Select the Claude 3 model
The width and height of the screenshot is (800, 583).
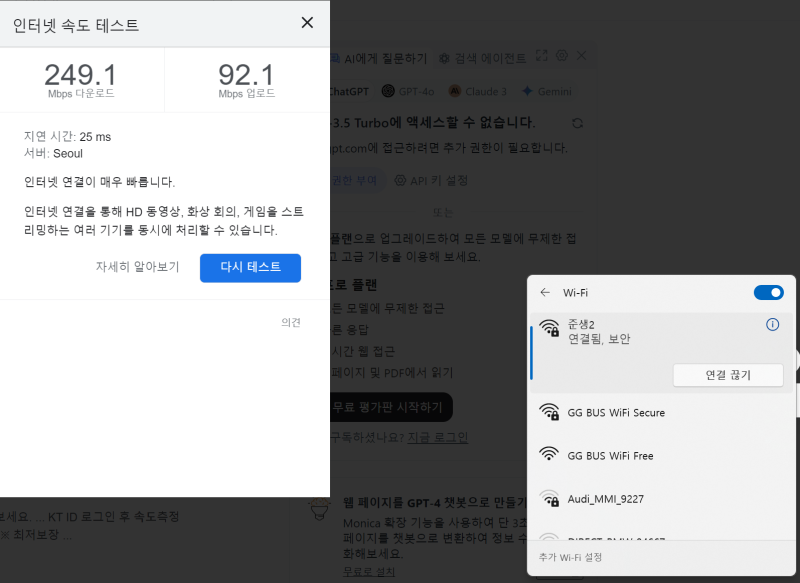(x=478, y=91)
